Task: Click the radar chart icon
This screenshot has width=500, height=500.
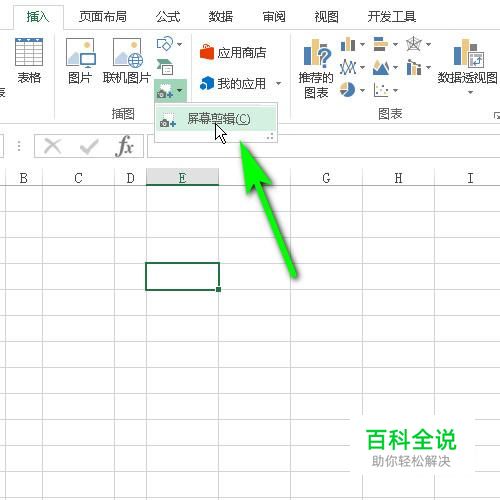Action: [414, 44]
